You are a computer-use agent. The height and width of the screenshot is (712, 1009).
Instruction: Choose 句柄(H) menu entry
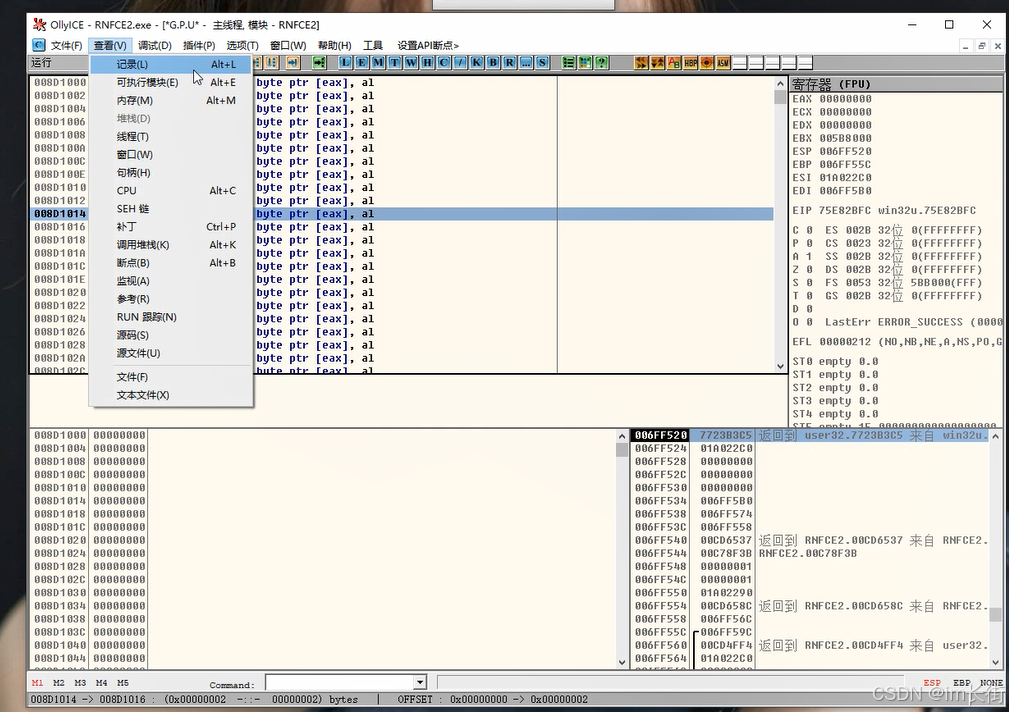point(171,173)
